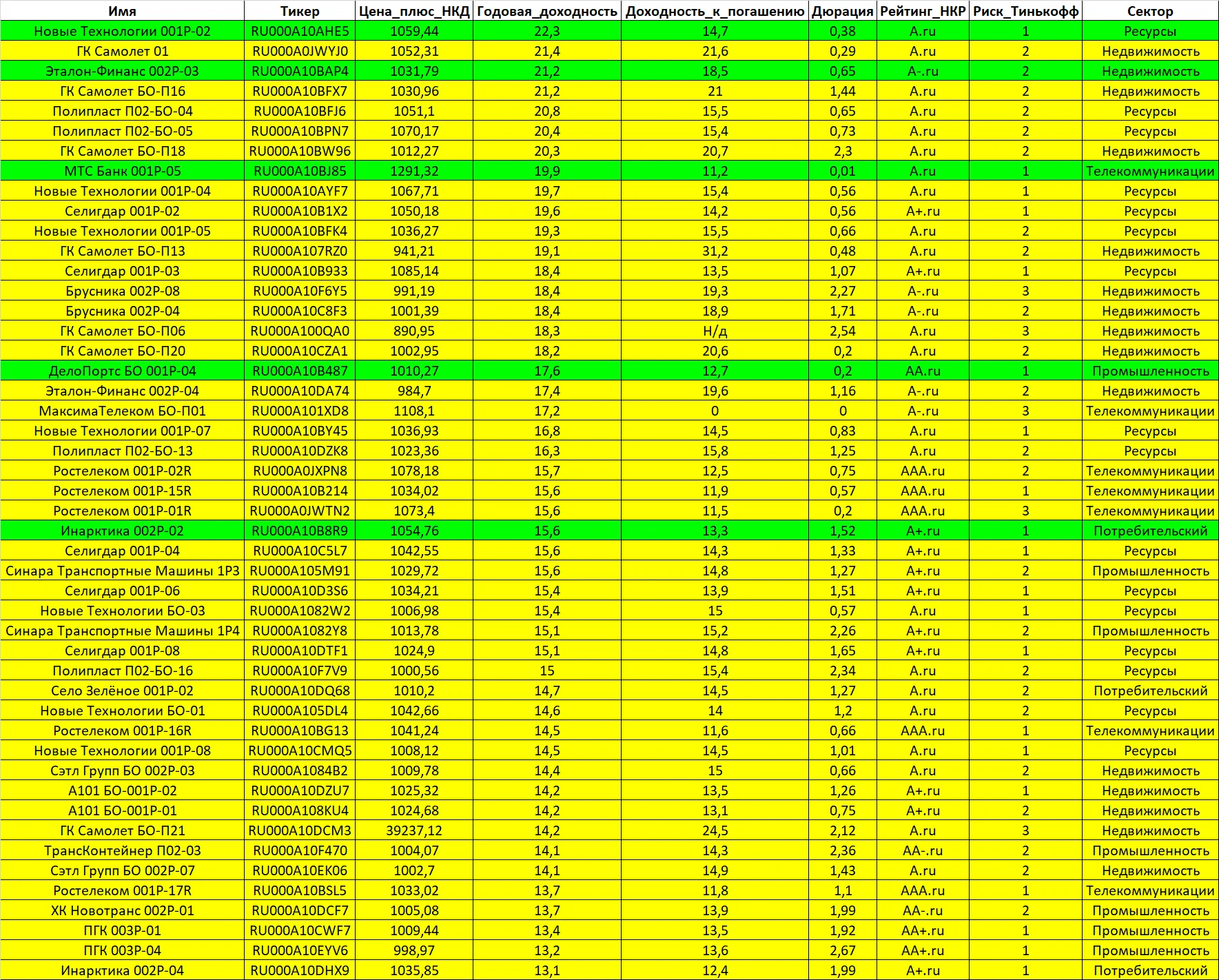Click ticker "RU000A10AYF7"
The width and height of the screenshot is (1219, 980).
[300, 191]
